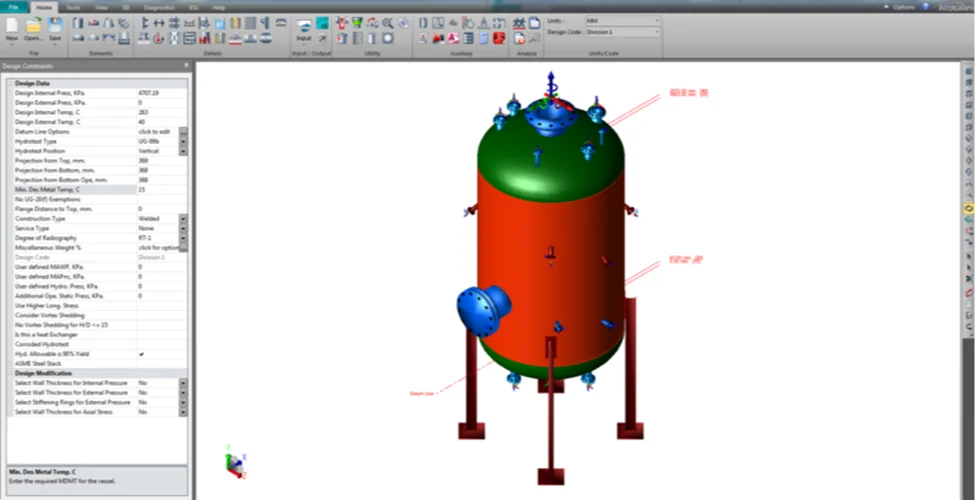Click the red dial icon in Details bottom row
This screenshot has width=975, height=500.
coord(160,39)
